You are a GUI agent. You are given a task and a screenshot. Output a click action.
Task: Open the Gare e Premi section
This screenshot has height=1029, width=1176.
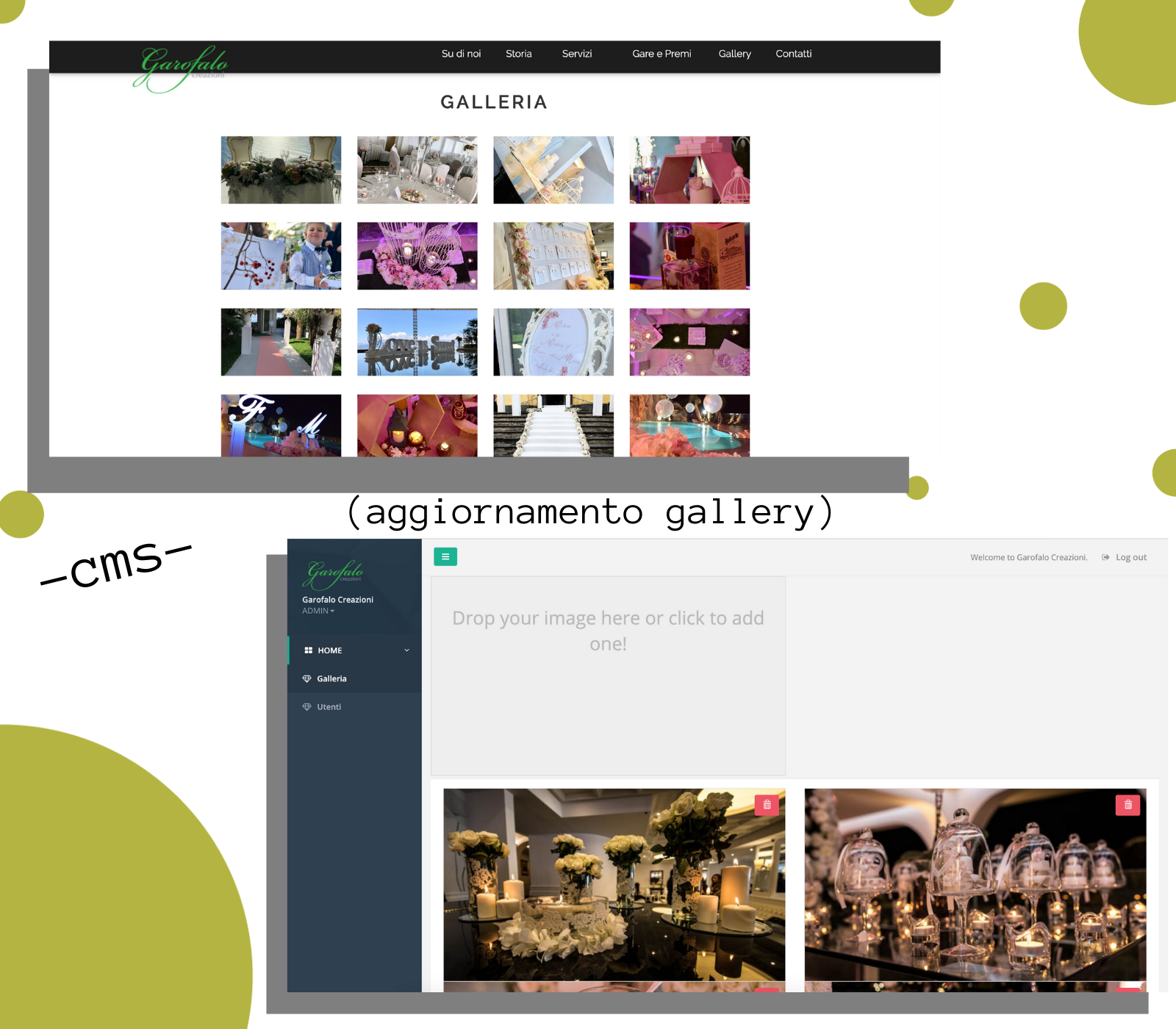point(661,54)
